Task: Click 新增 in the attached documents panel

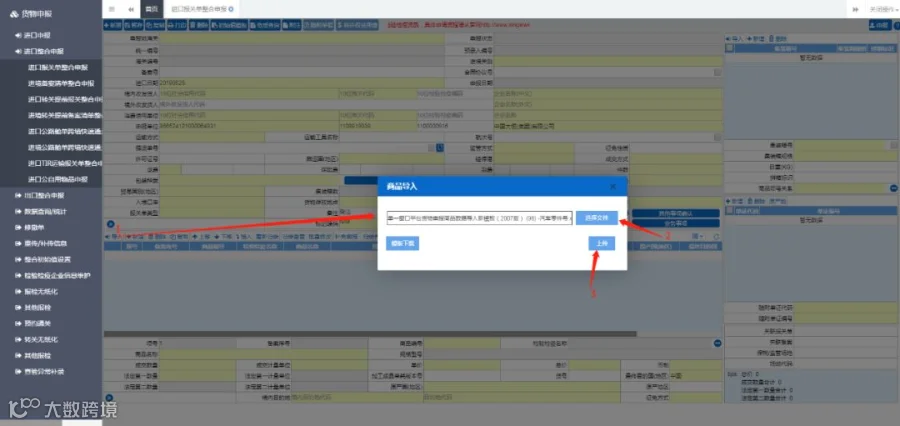Action: (735, 201)
